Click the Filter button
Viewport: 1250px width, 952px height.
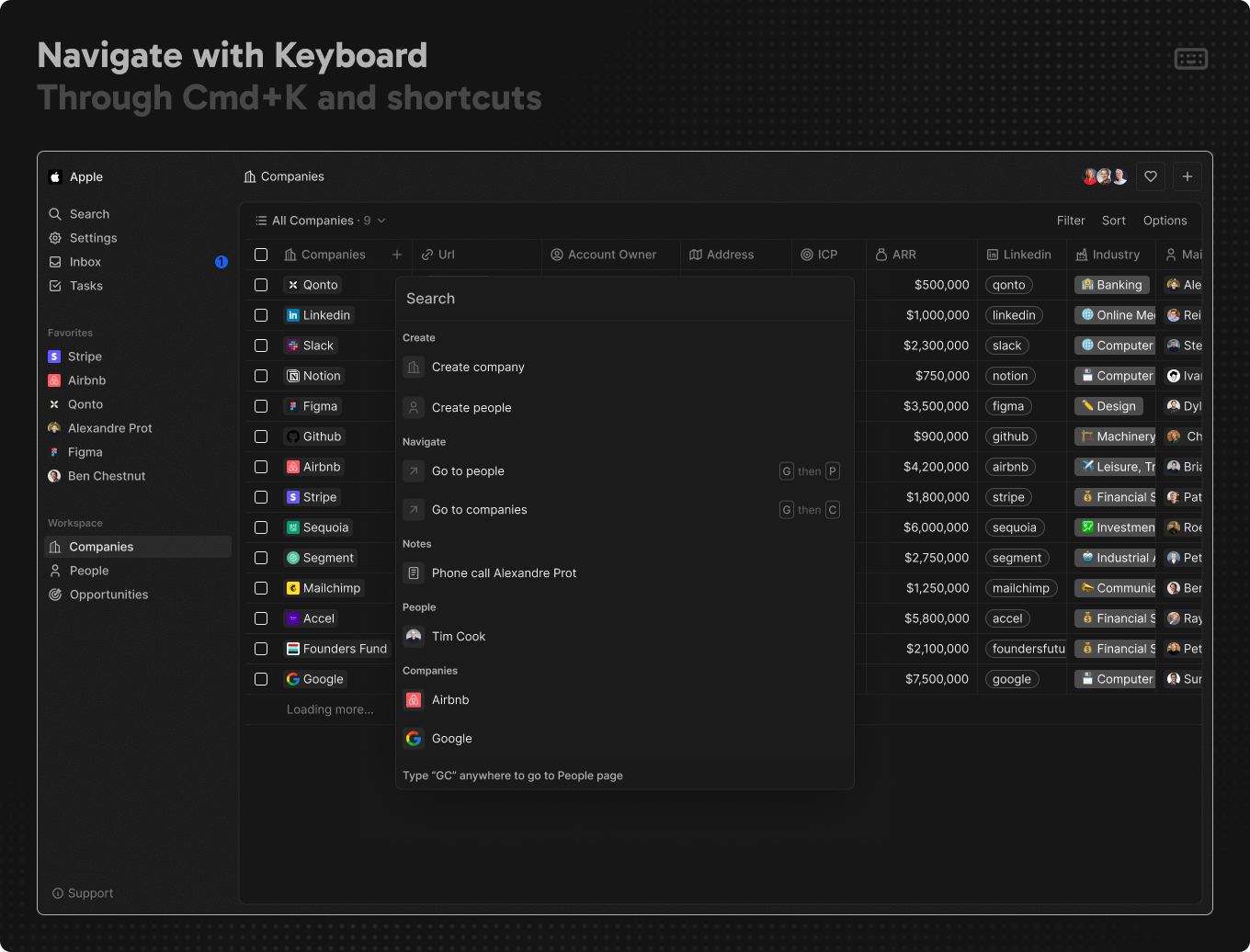click(1071, 221)
